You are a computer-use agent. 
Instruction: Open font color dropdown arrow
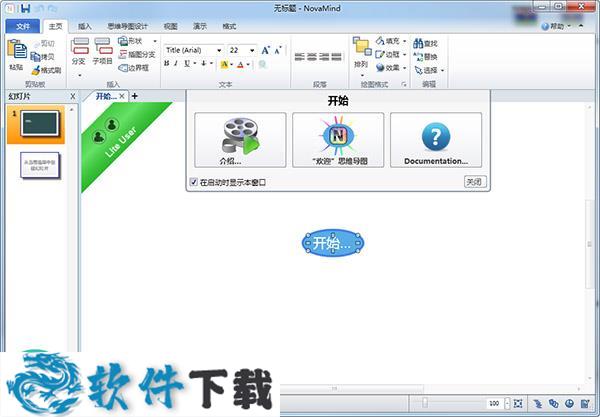[x=248, y=64]
